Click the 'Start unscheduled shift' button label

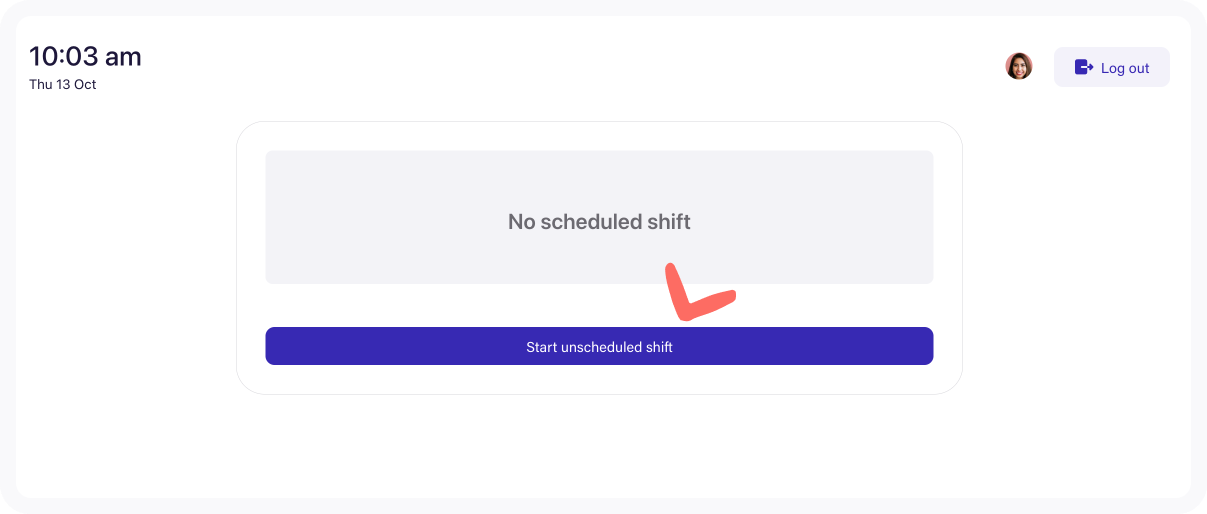tap(599, 347)
